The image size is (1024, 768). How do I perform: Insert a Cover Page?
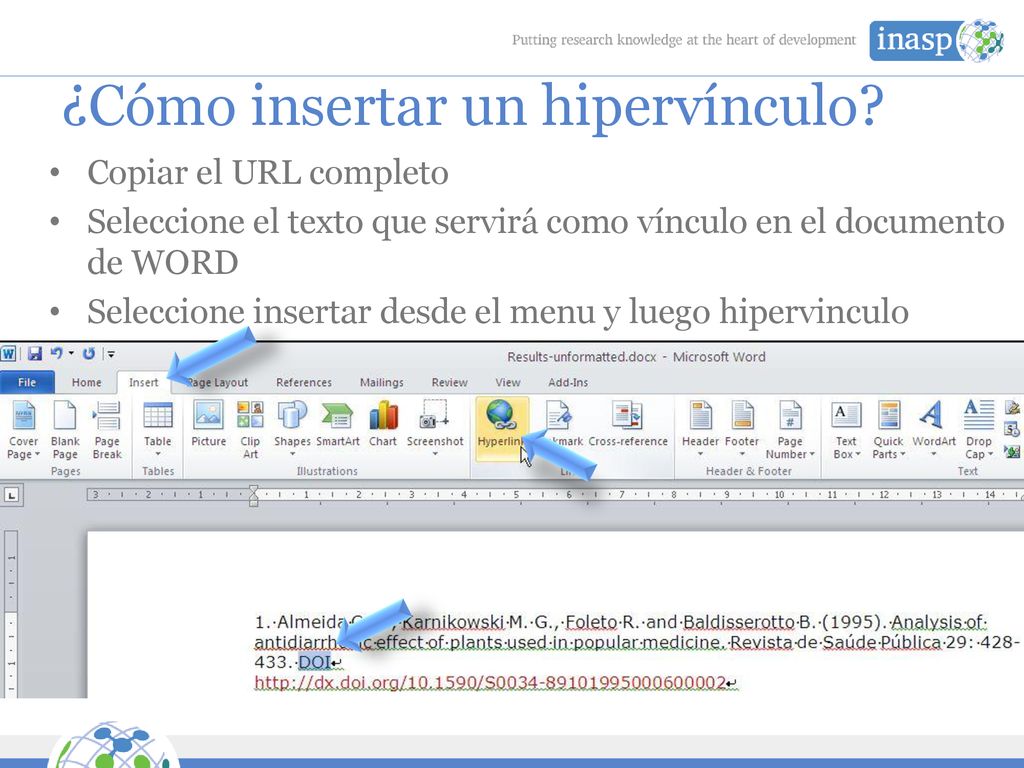24,431
